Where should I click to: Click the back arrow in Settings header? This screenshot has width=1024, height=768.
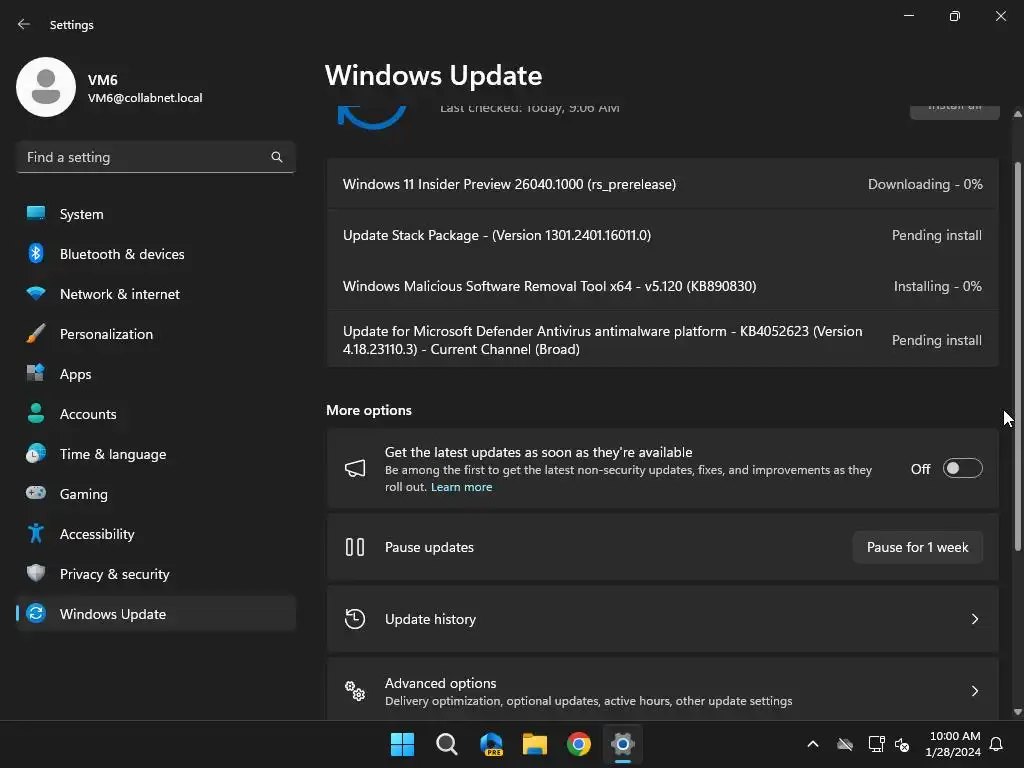(24, 24)
